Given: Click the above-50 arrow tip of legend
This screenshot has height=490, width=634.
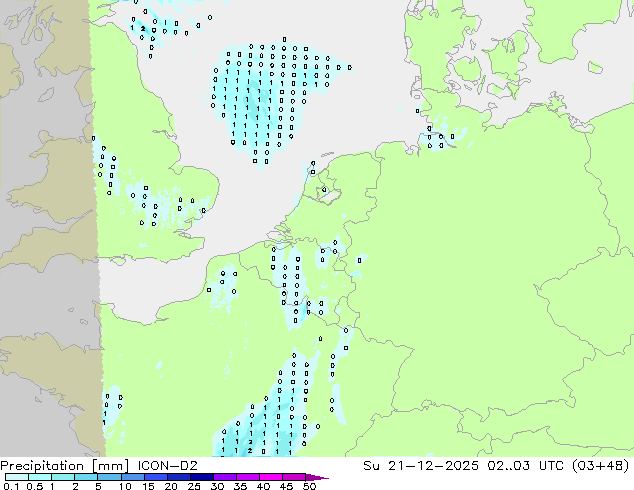Looking at the screenshot, I should (317, 477).
